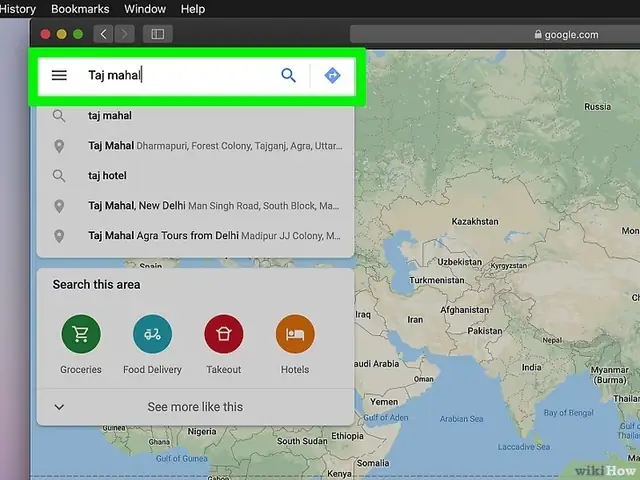Choose the Hotels bed icon
This screenshot has width=640, height=480.
pos(295,334)
